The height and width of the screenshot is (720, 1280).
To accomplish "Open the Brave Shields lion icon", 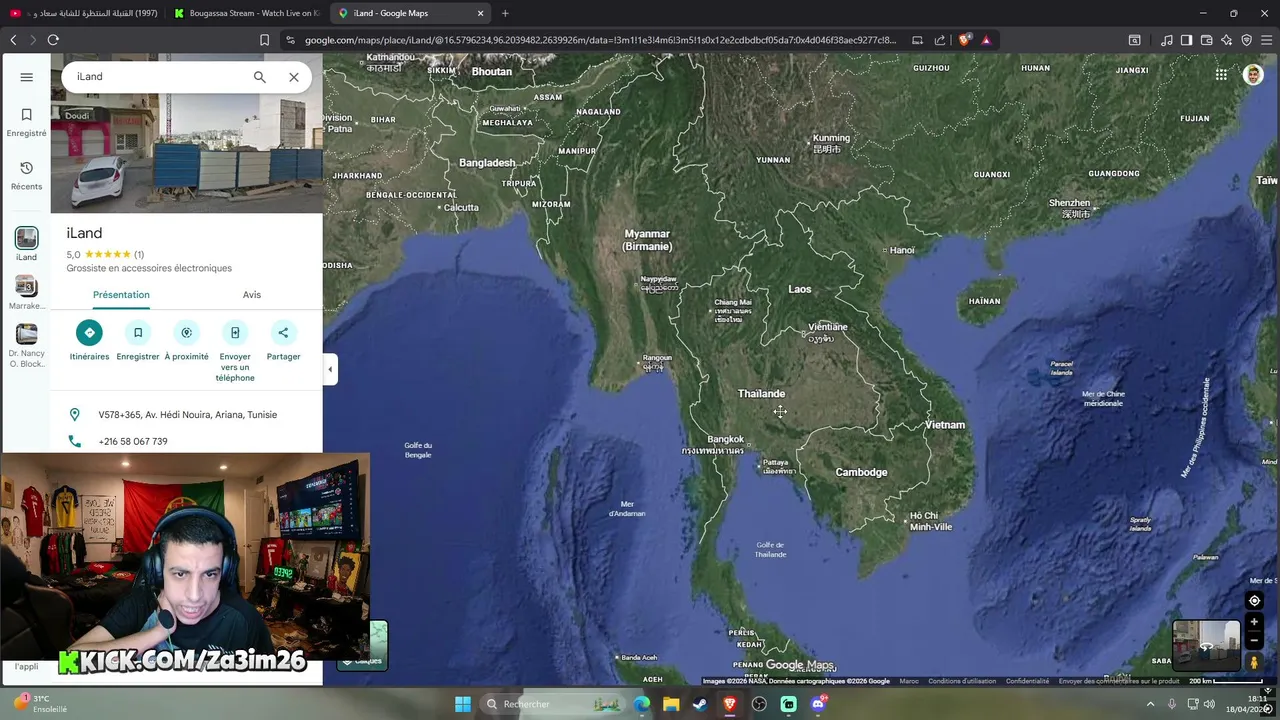I will point(964,40).
